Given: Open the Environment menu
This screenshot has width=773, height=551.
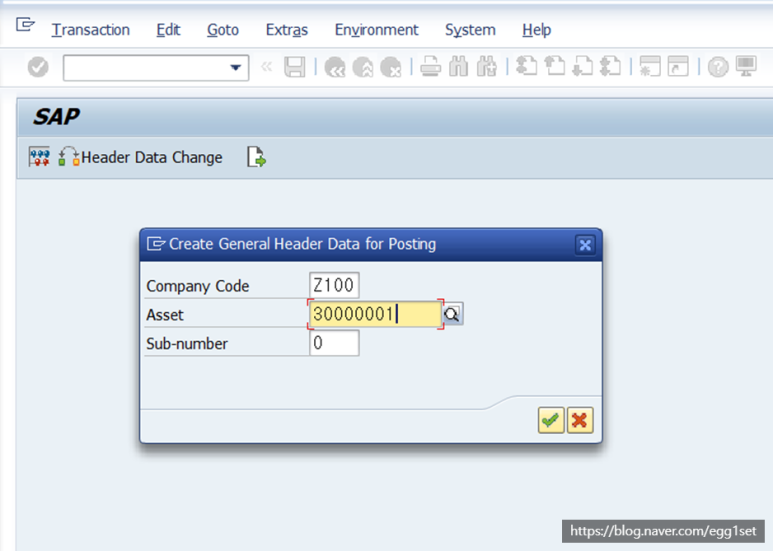Looking at the screenshot, I should [x=377, y=30].
